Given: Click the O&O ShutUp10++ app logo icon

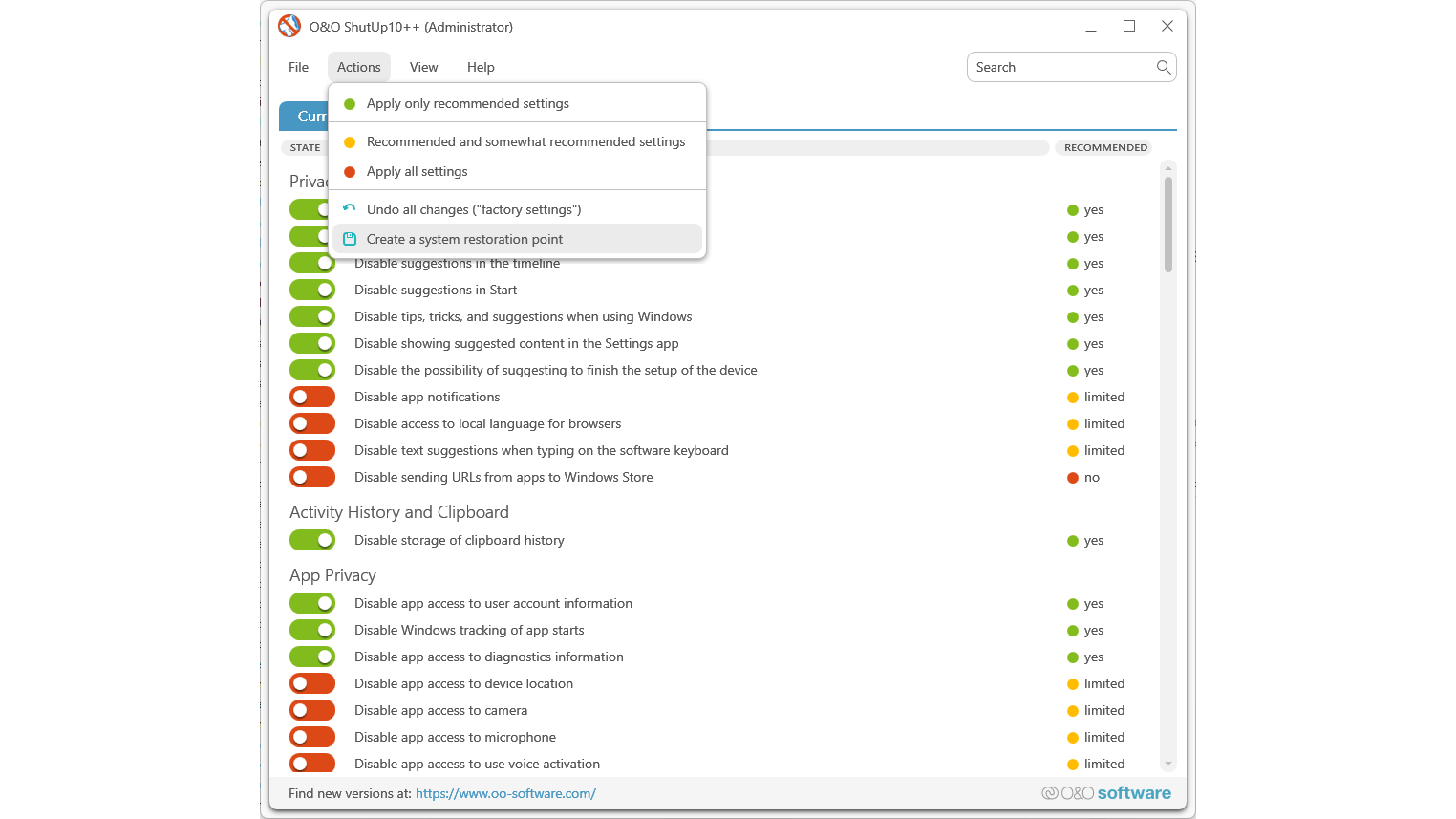Looking at the screenshot, I should pyautogui.click(x=289, y=27).
